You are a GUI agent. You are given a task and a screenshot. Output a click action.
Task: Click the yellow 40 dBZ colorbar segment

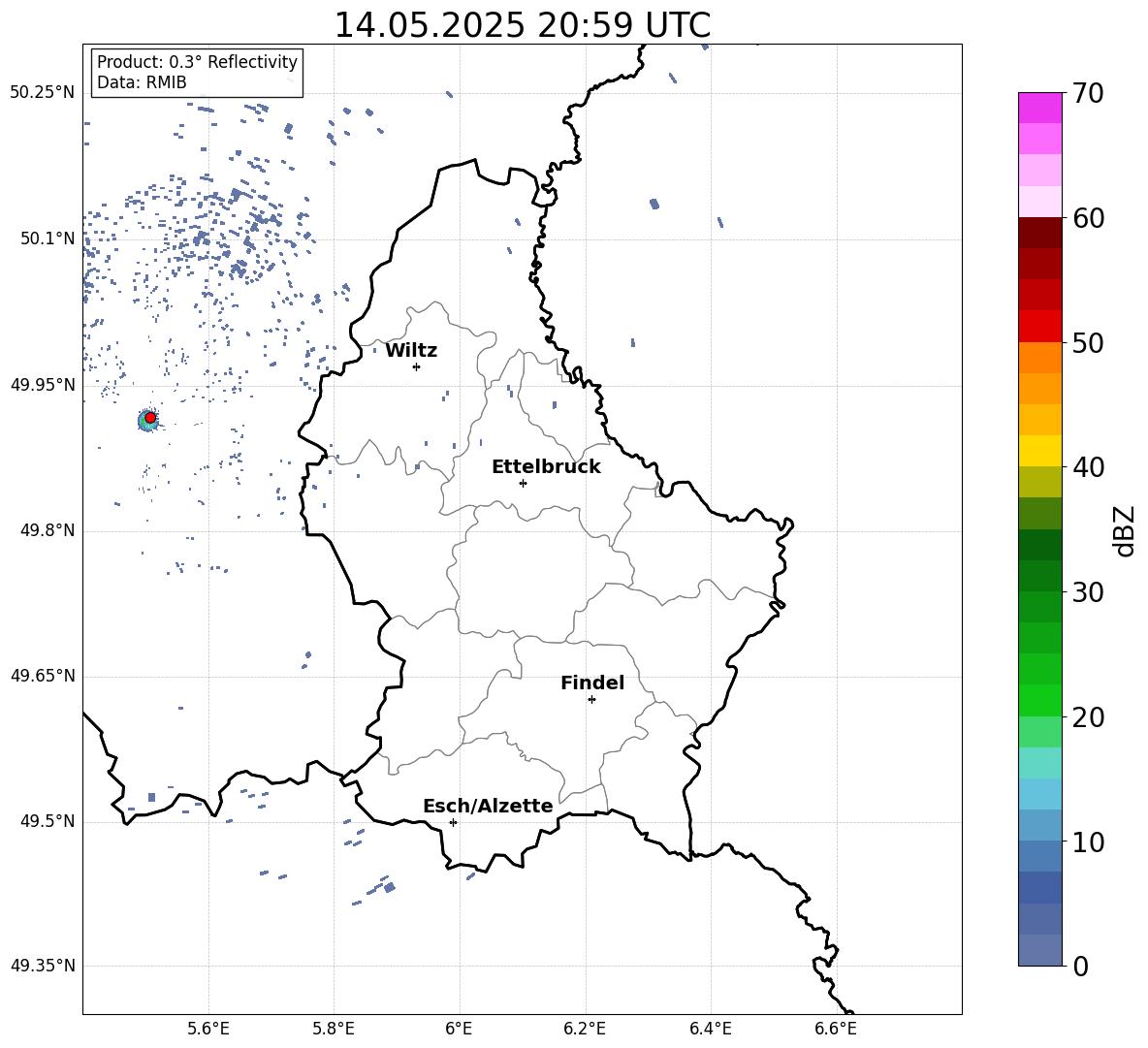1039,451
